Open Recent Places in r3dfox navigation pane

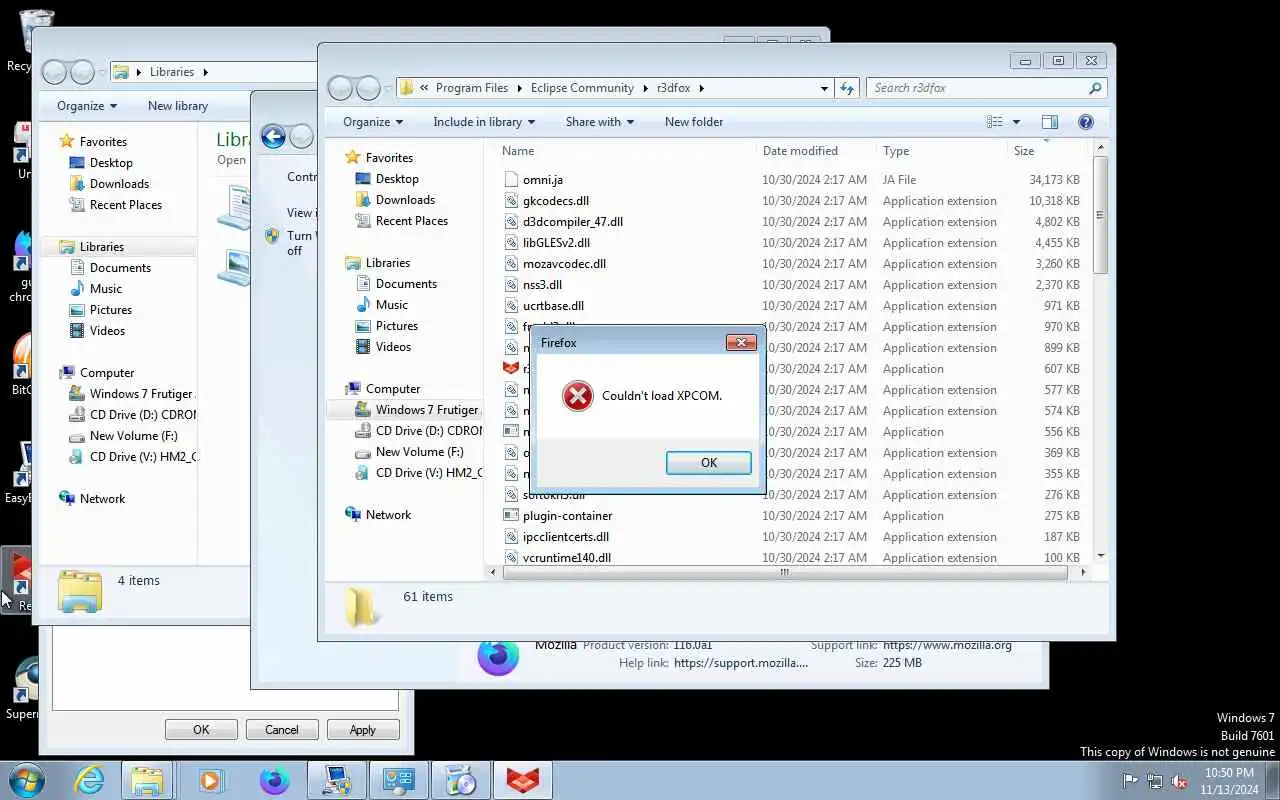tap(411, 221)
